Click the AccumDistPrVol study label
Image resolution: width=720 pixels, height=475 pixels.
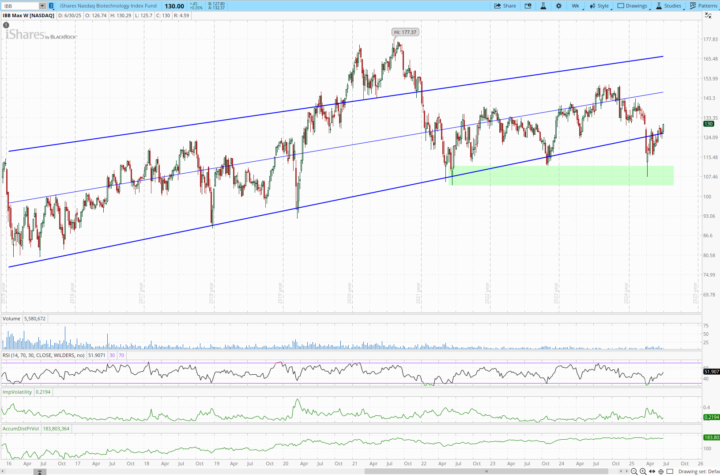point(21,429)
